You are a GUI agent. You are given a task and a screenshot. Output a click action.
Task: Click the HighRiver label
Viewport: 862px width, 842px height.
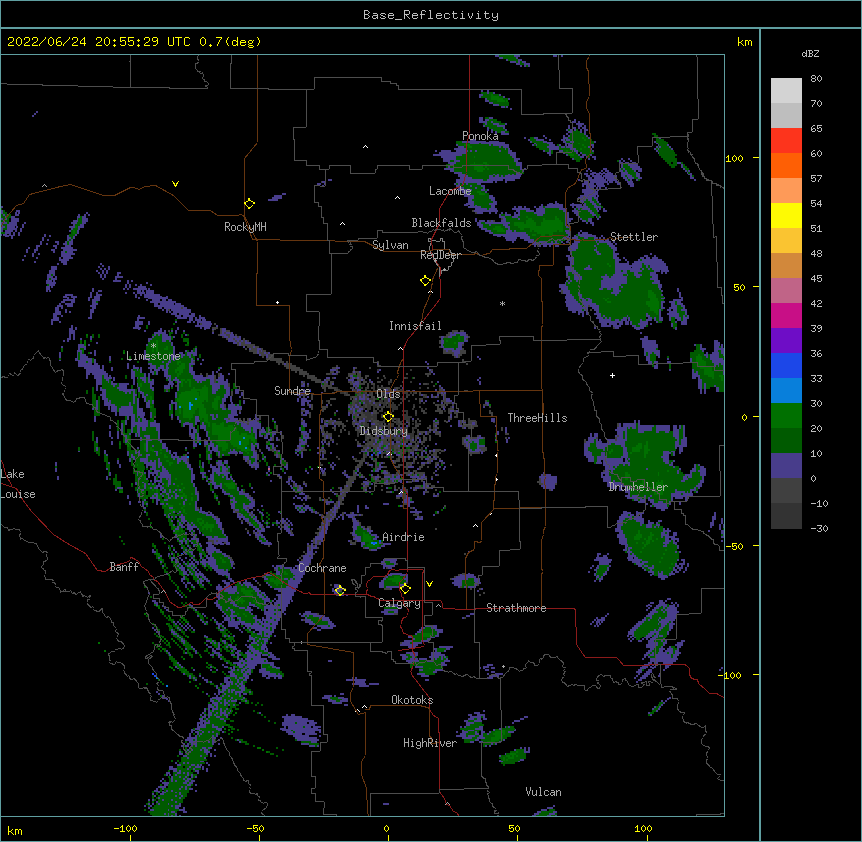430,743
